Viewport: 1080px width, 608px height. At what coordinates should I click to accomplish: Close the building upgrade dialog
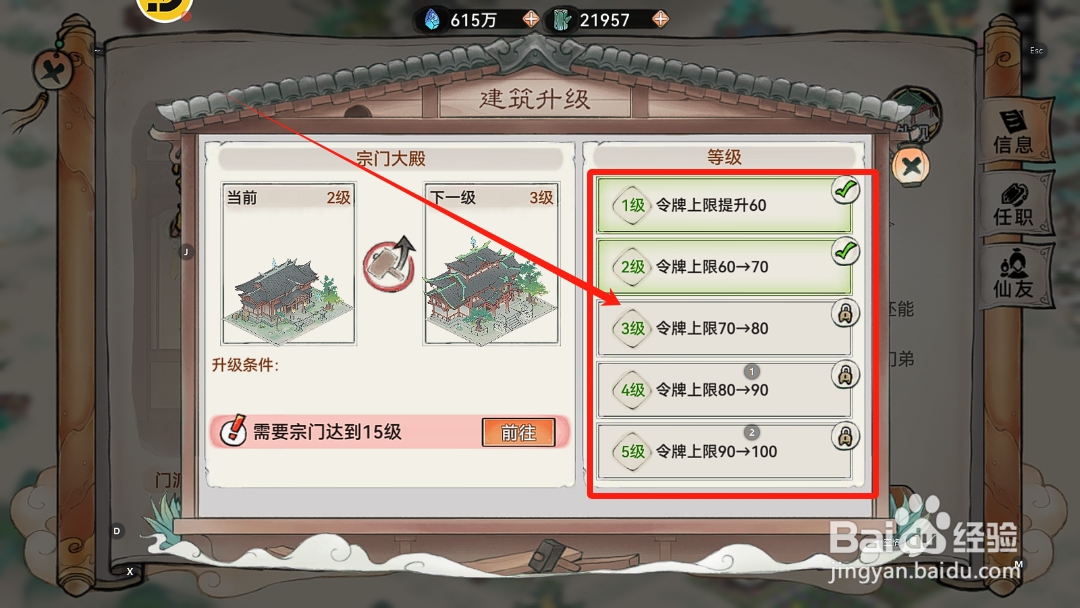click(x=911, y=166)
